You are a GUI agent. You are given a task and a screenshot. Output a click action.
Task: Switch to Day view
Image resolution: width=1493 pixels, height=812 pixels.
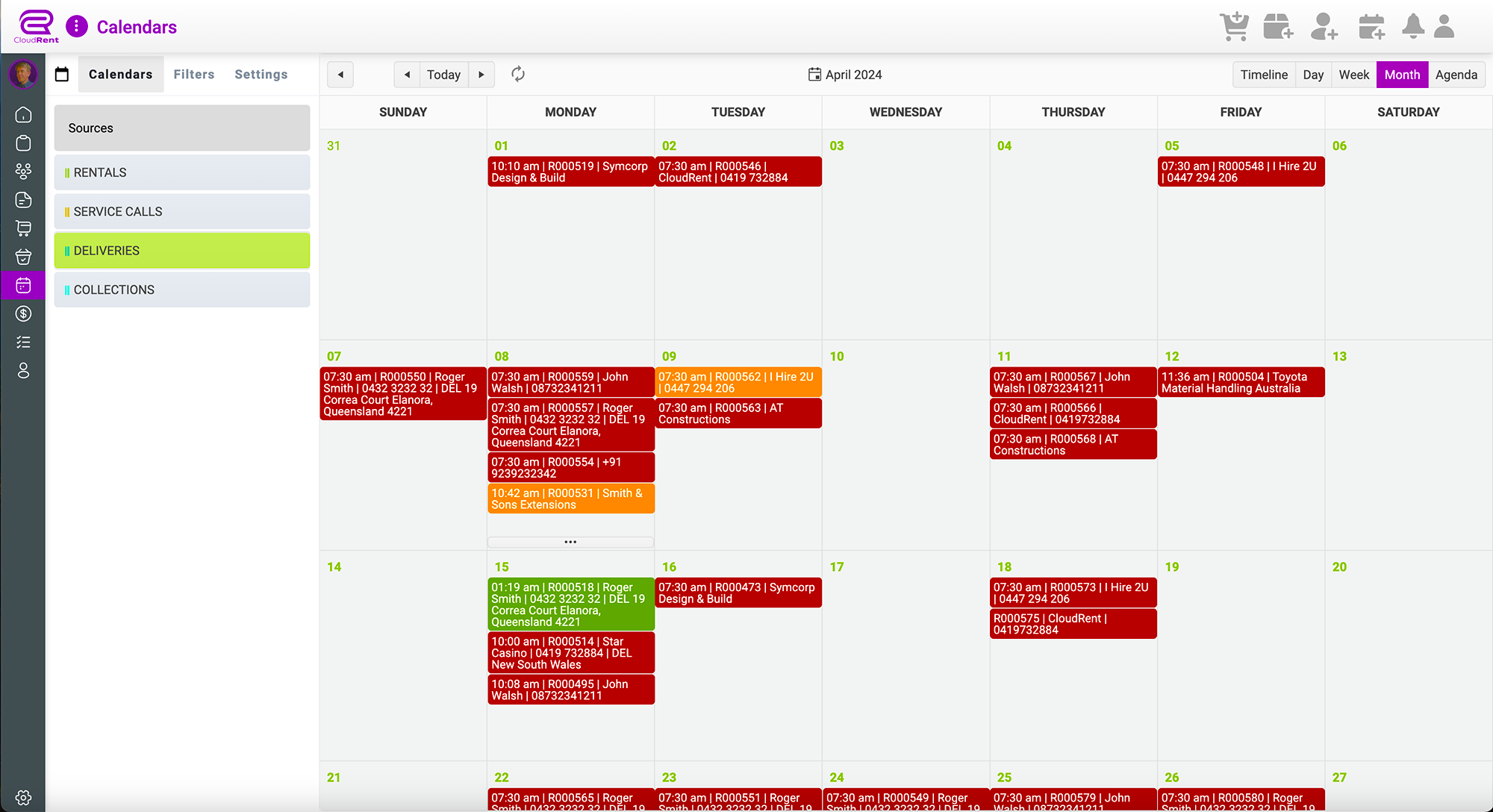1313,75
